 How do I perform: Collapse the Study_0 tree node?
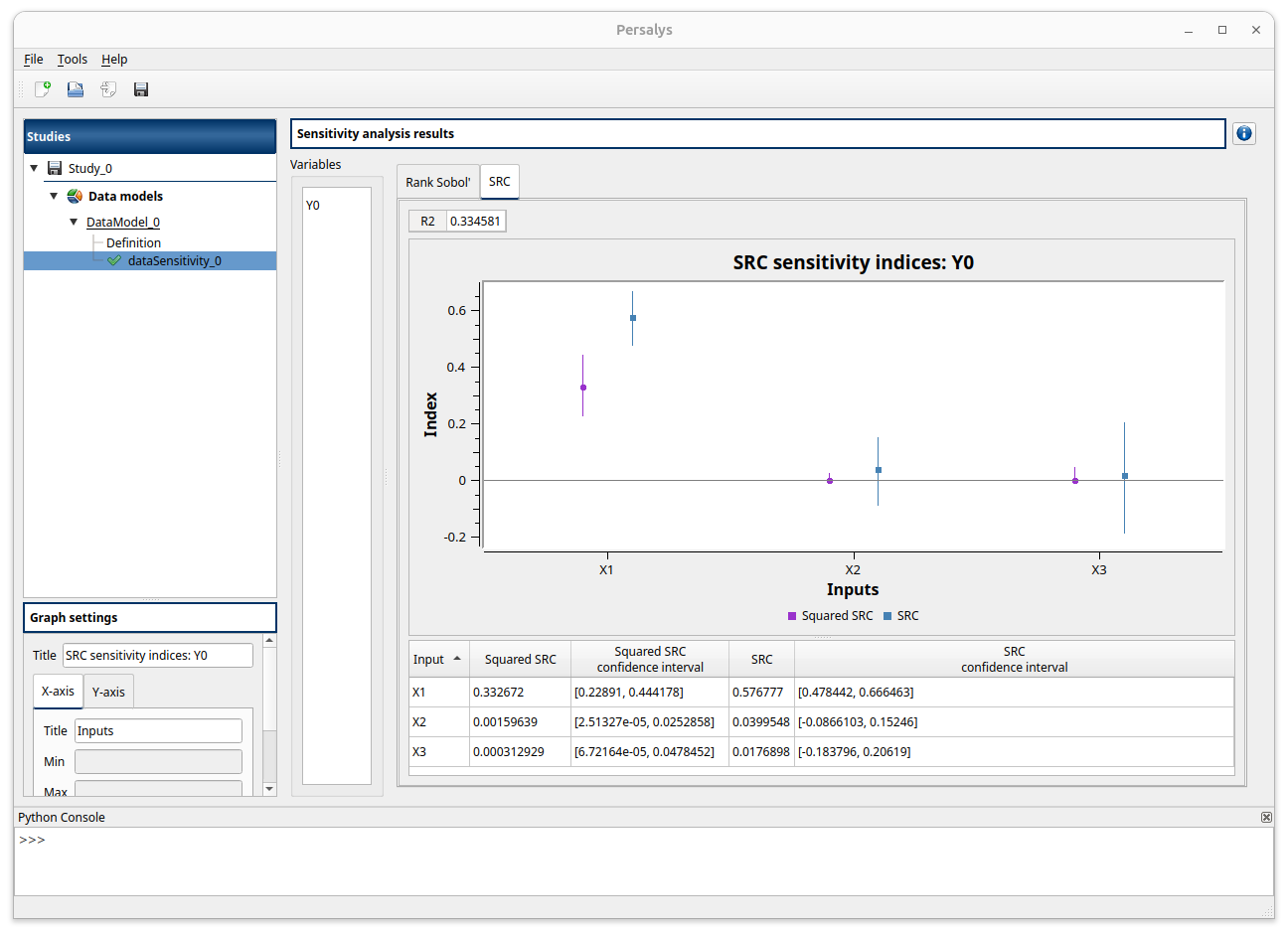(x=35, y=168)
